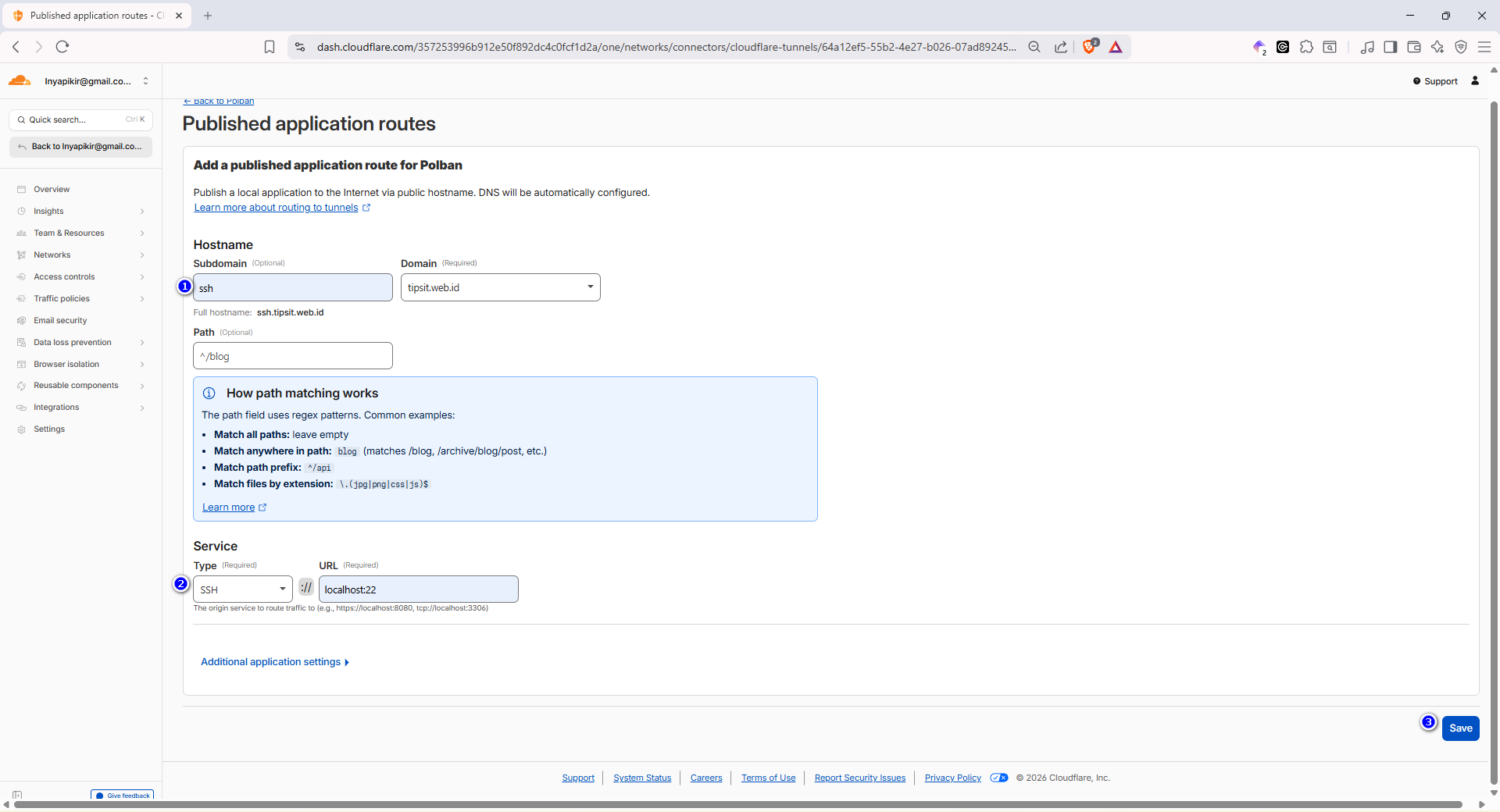Image resolution: width=1500 pixels, height=812 pixels.
Task: Click the Subdomain field containing ssh
Action: (x=293, y=287)
